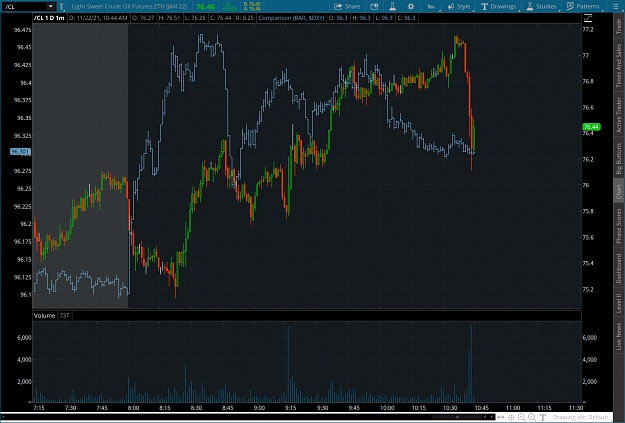
Task: Click the crosshair pointer icon
Action: [511, 417]
